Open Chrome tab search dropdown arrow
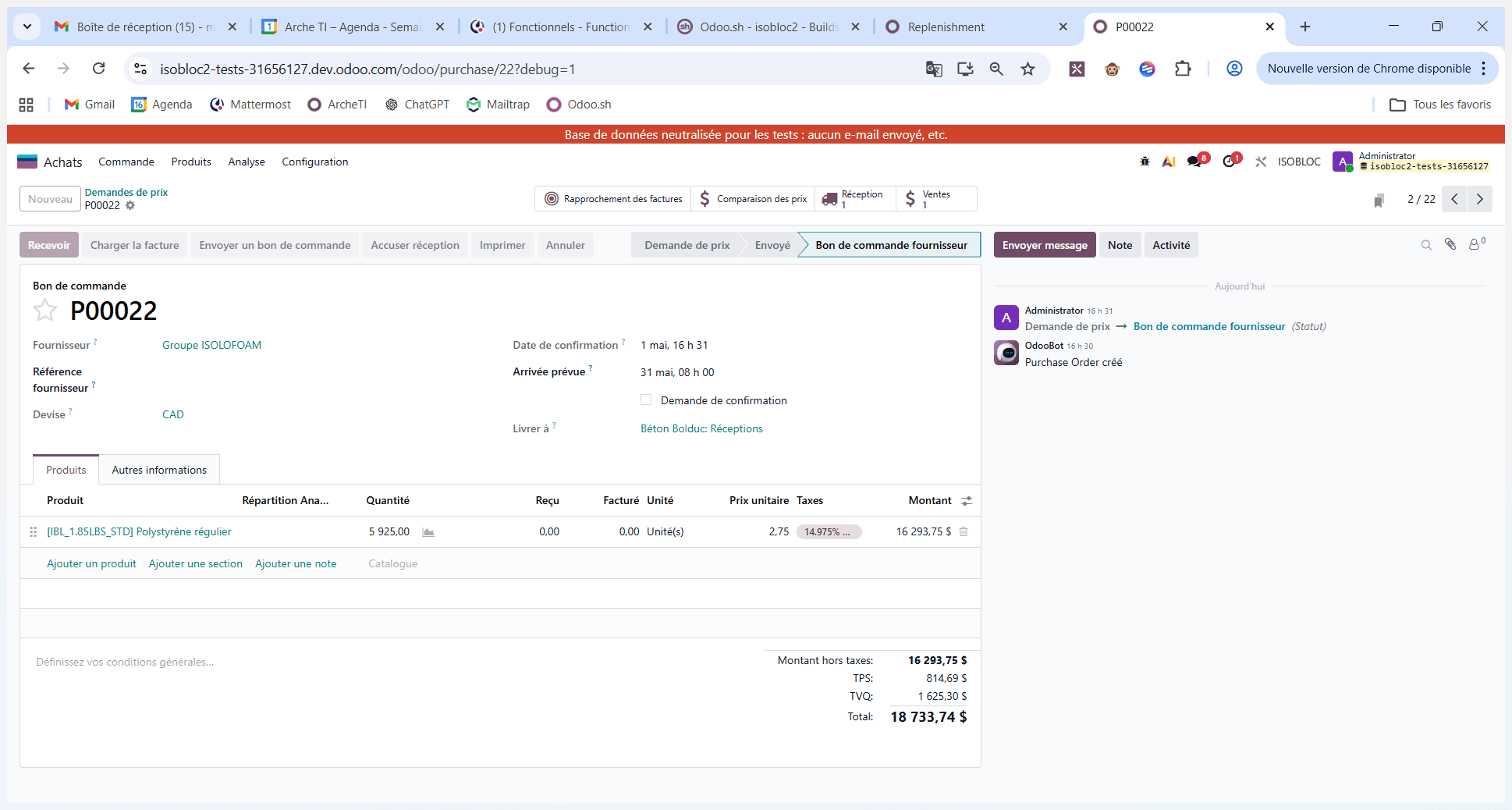 pyautogui.click(x=27, y=27)
